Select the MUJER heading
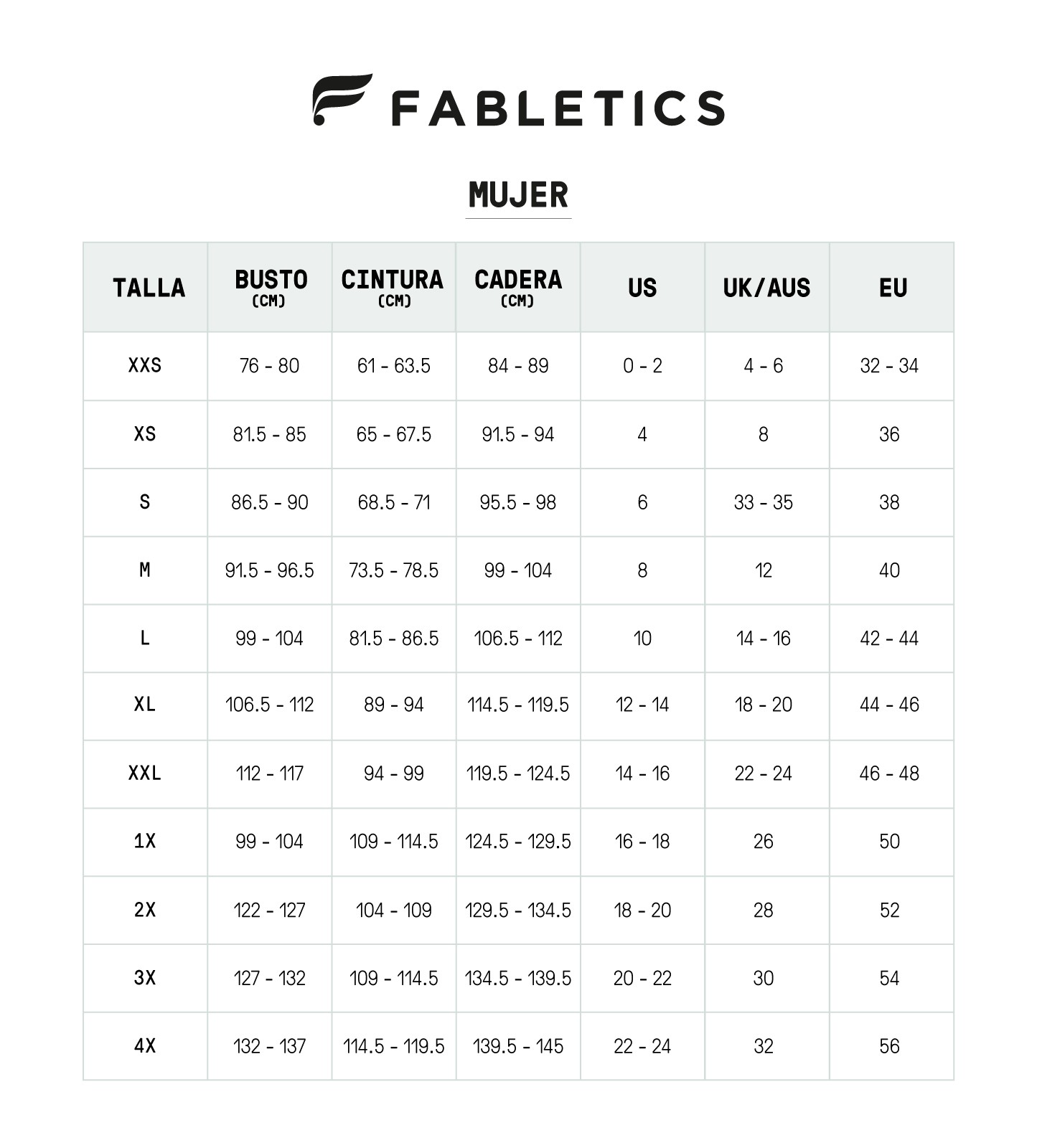Image resolution: width=1037 pixels, height=1148 pixels. tap(518, 195)
